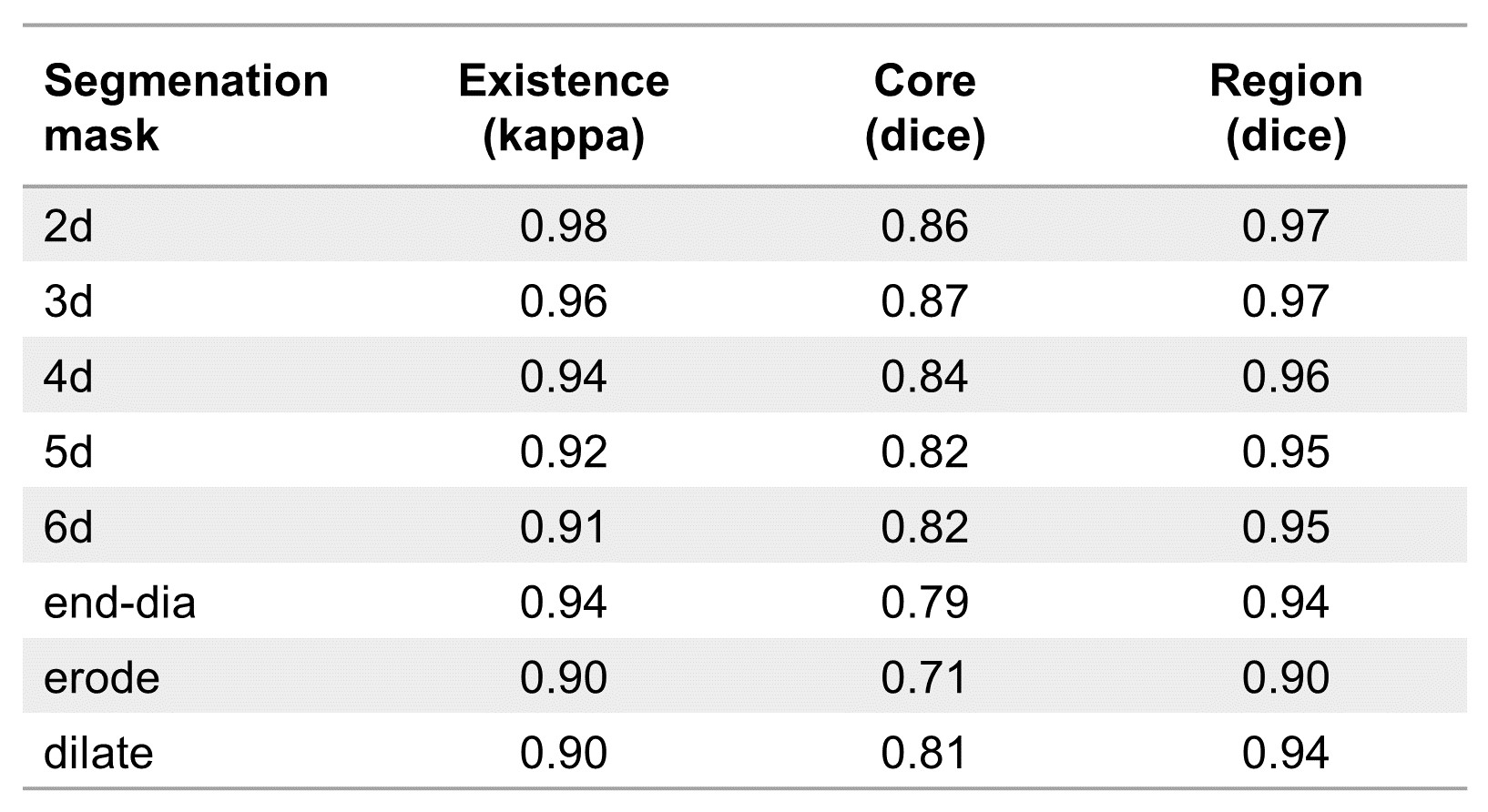Select the "Region (dice)" column header
1488x812 pixels.
pos(1286,107)
